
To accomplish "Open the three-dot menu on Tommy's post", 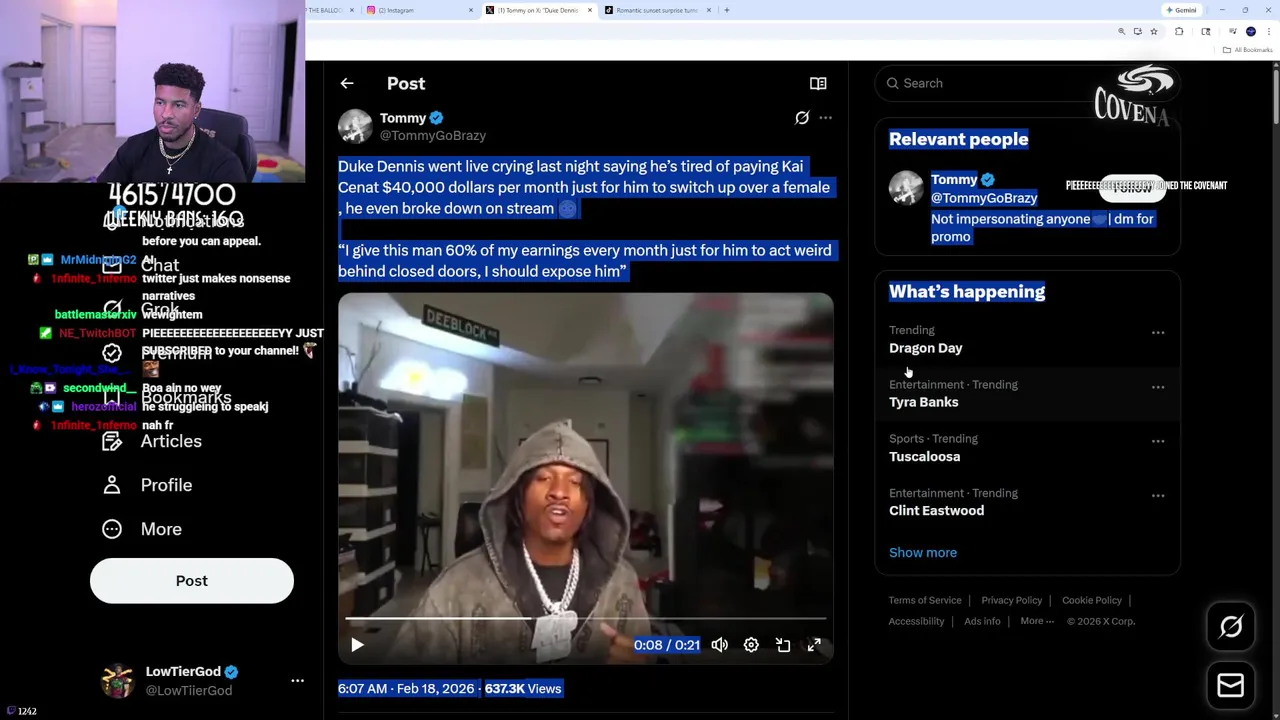I will [825, 118].
